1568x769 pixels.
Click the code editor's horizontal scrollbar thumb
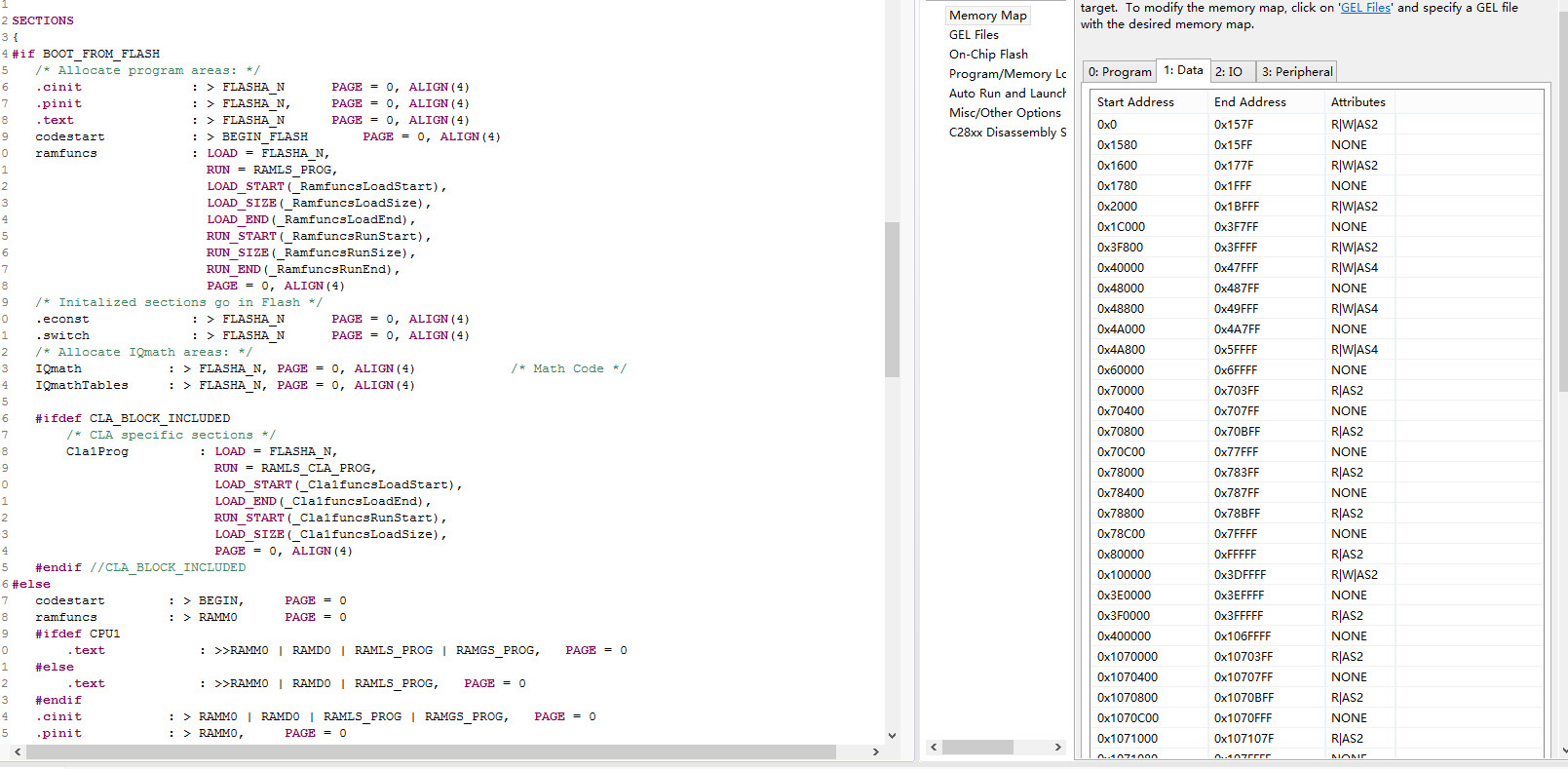pos(430,751)
